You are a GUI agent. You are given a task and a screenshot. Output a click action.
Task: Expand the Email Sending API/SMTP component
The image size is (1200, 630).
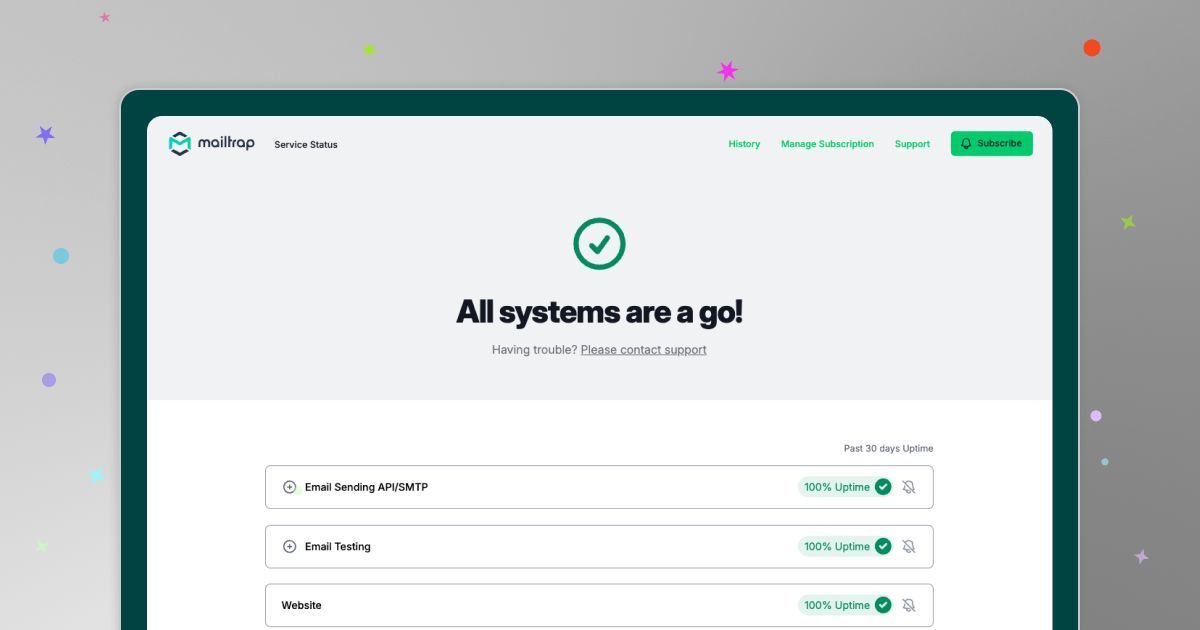coord(290,487)
